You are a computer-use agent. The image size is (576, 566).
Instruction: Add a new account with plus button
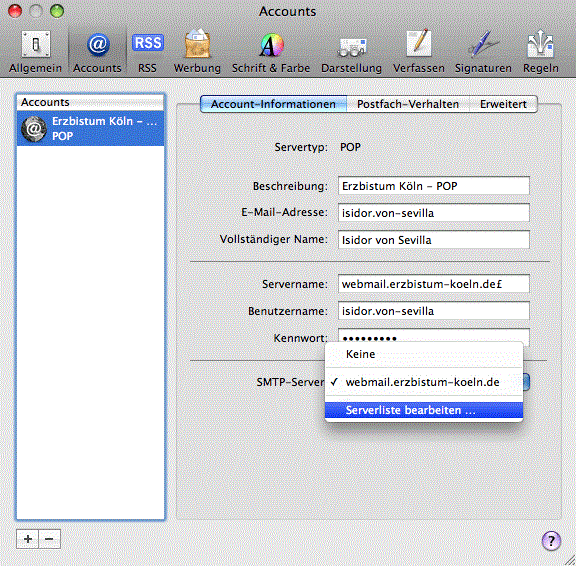[28, 539]
